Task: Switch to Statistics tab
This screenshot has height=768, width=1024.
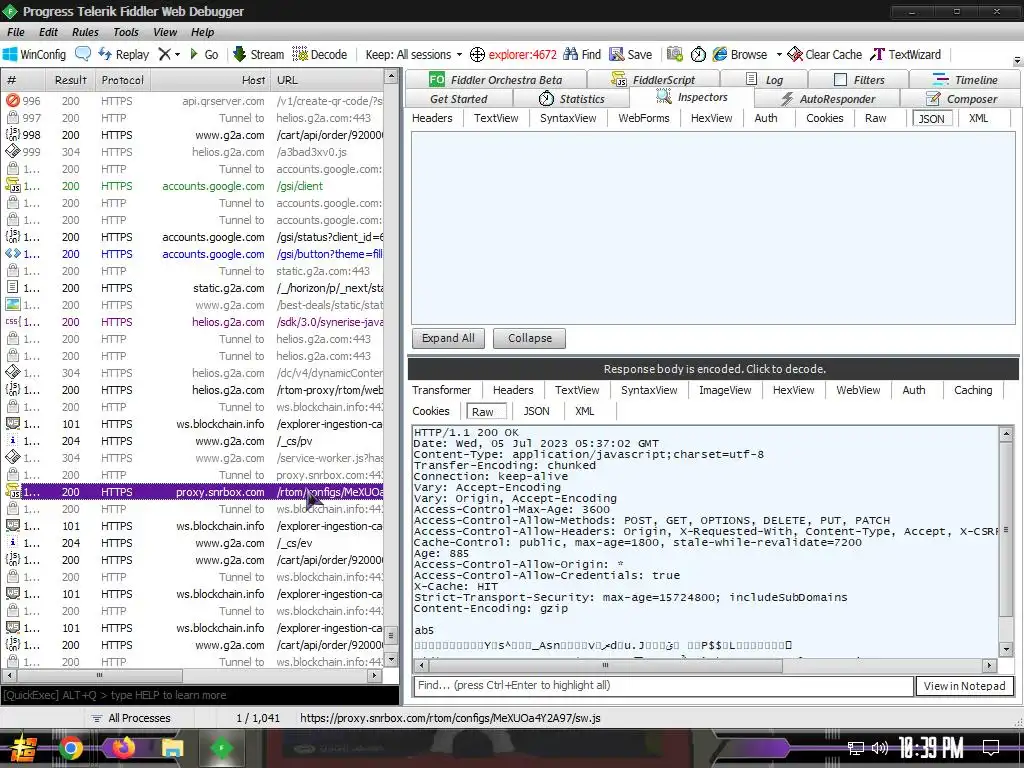Action: (572, 99)
